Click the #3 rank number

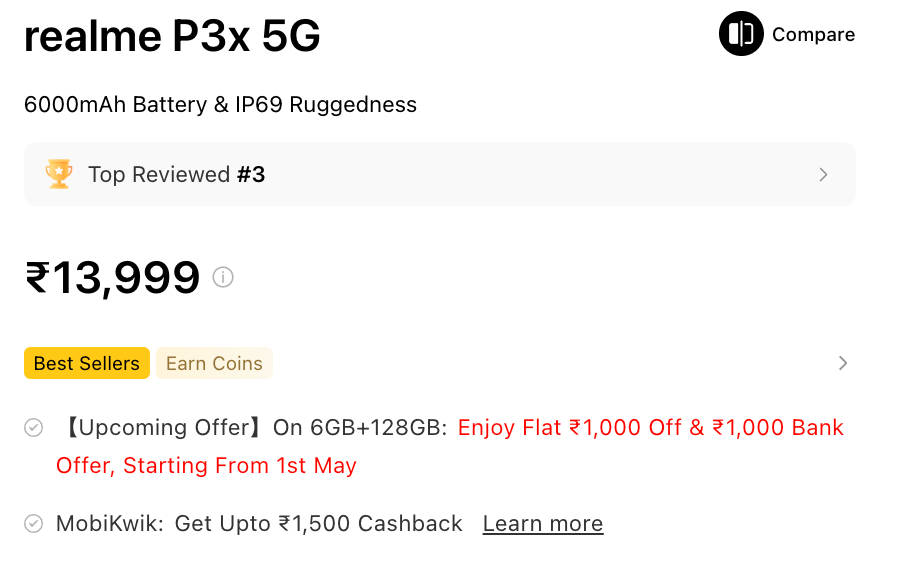pyautogui.click(x=251, y=175)
